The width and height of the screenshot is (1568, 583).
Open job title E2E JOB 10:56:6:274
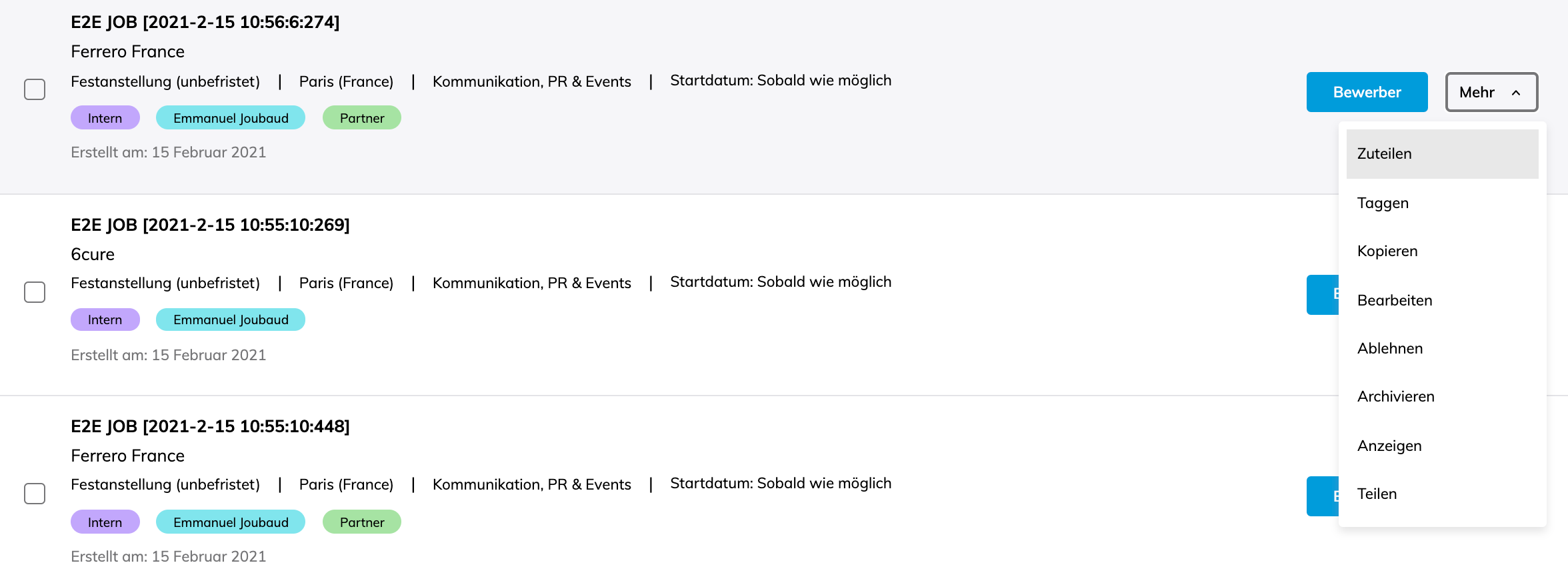click(x=205, y=22)
